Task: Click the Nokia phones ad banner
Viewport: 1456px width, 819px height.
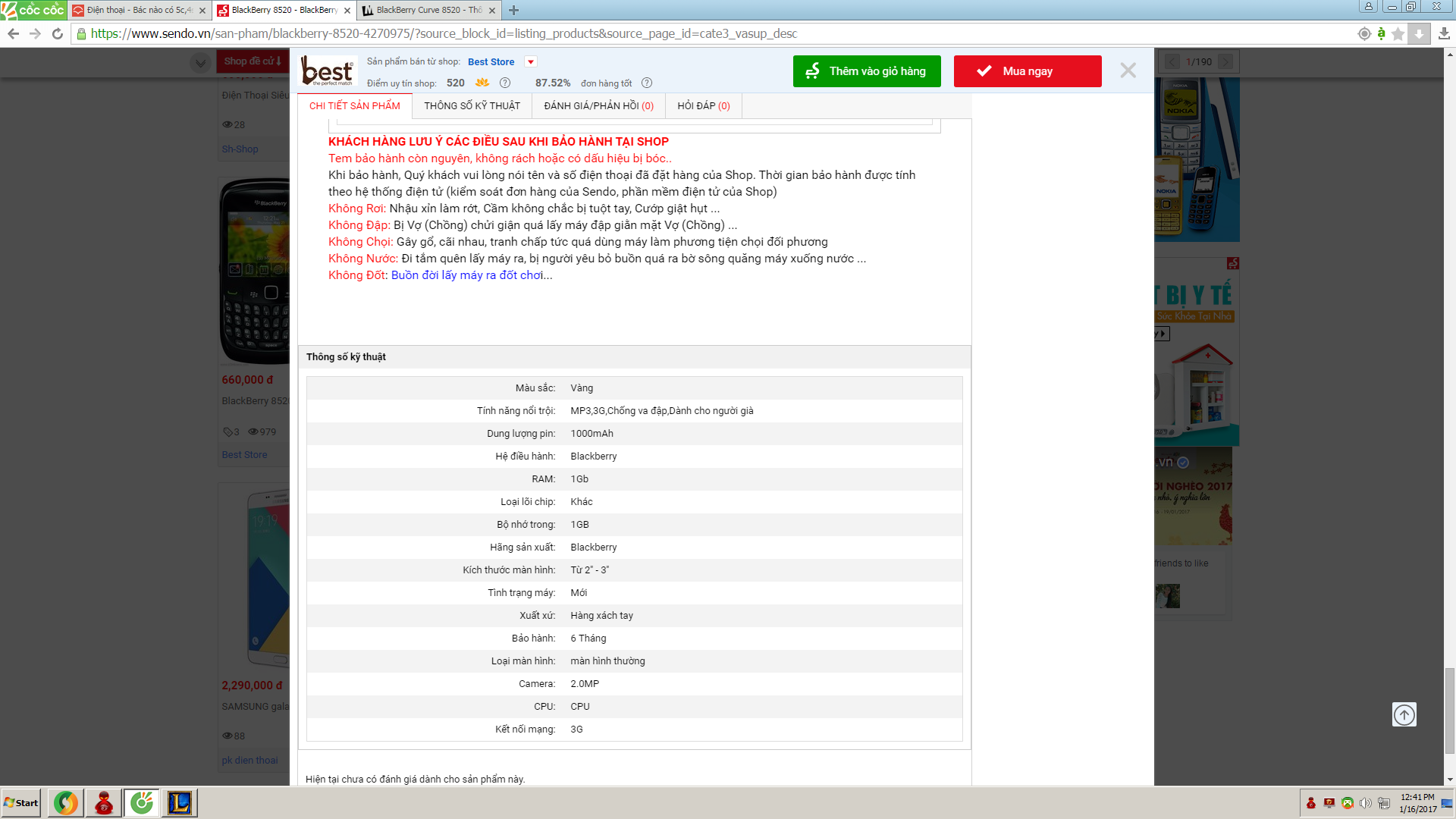Action: click(x=1197, y=159)
